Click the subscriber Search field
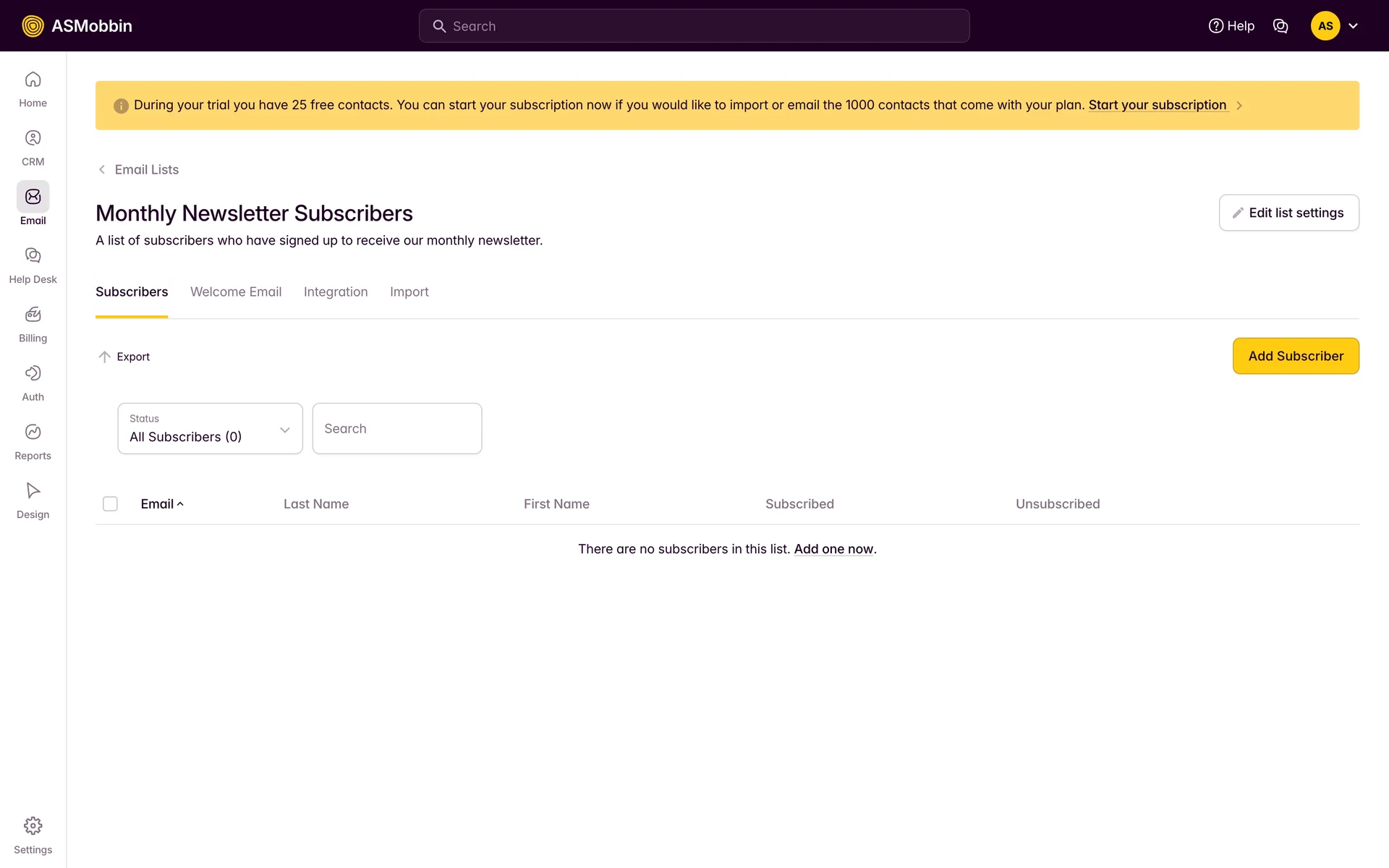The height and width of the screenshot is (868, 1389). [396, 429]
